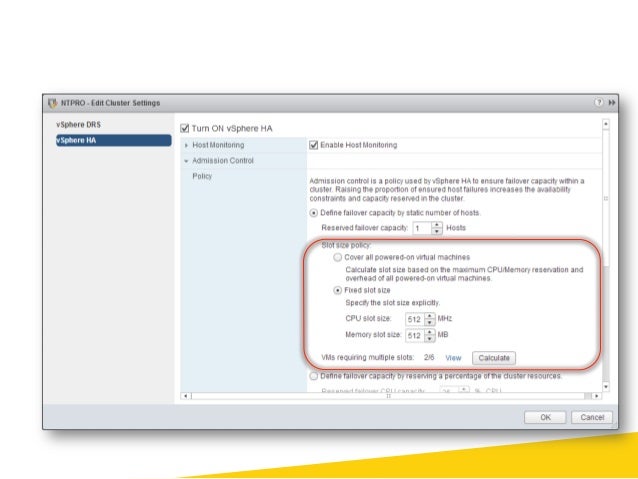Screen dimensions: 638x479
Task: Increase Memory slot size with up arrow
Action: (430, 332)
